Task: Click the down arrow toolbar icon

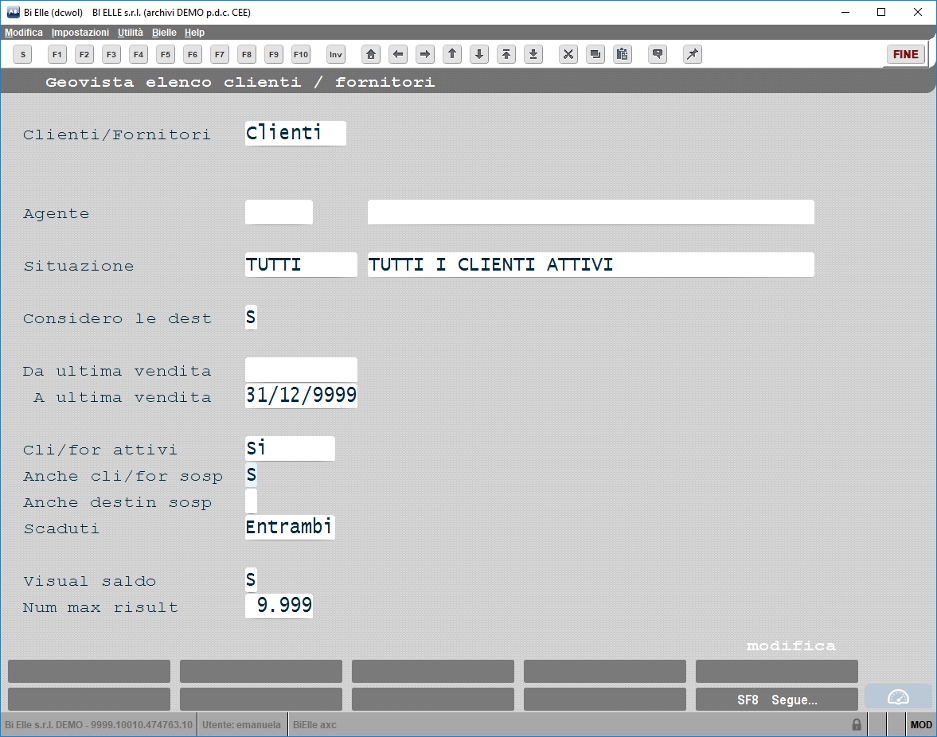Action: point(479,55)
